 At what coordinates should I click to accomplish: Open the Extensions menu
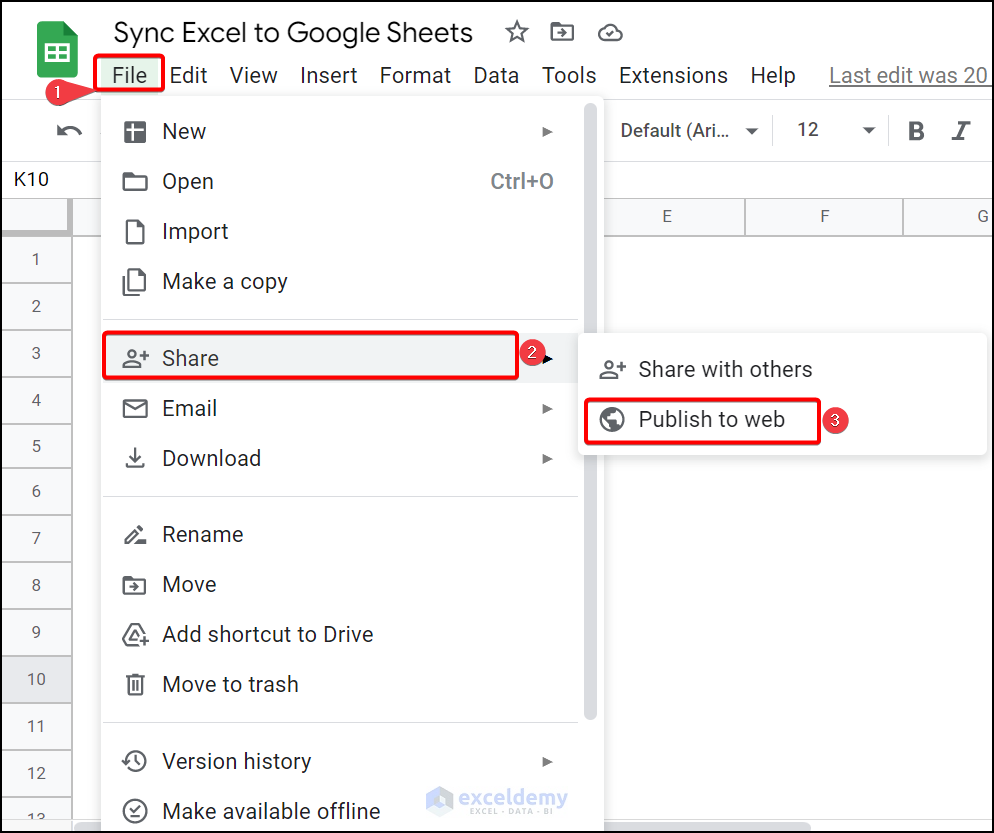[673, 76]
